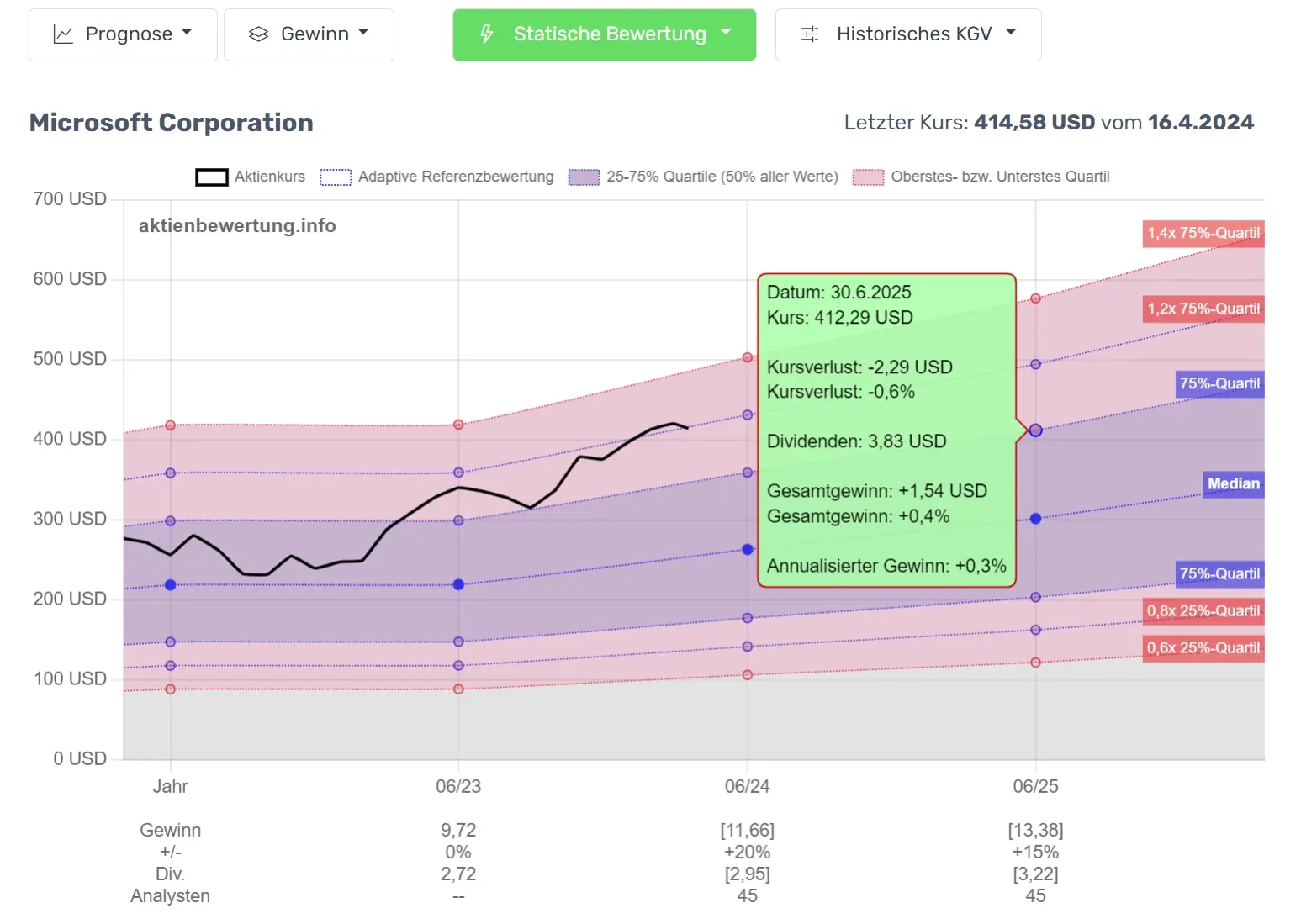1301x924 pixels.
Task: Click the 06/23 median data point
Action: pos(458,584)
